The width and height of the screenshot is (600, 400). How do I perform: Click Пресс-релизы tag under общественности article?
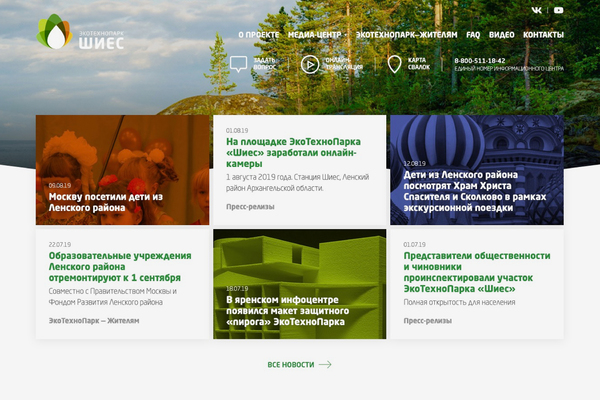(427, 321)
